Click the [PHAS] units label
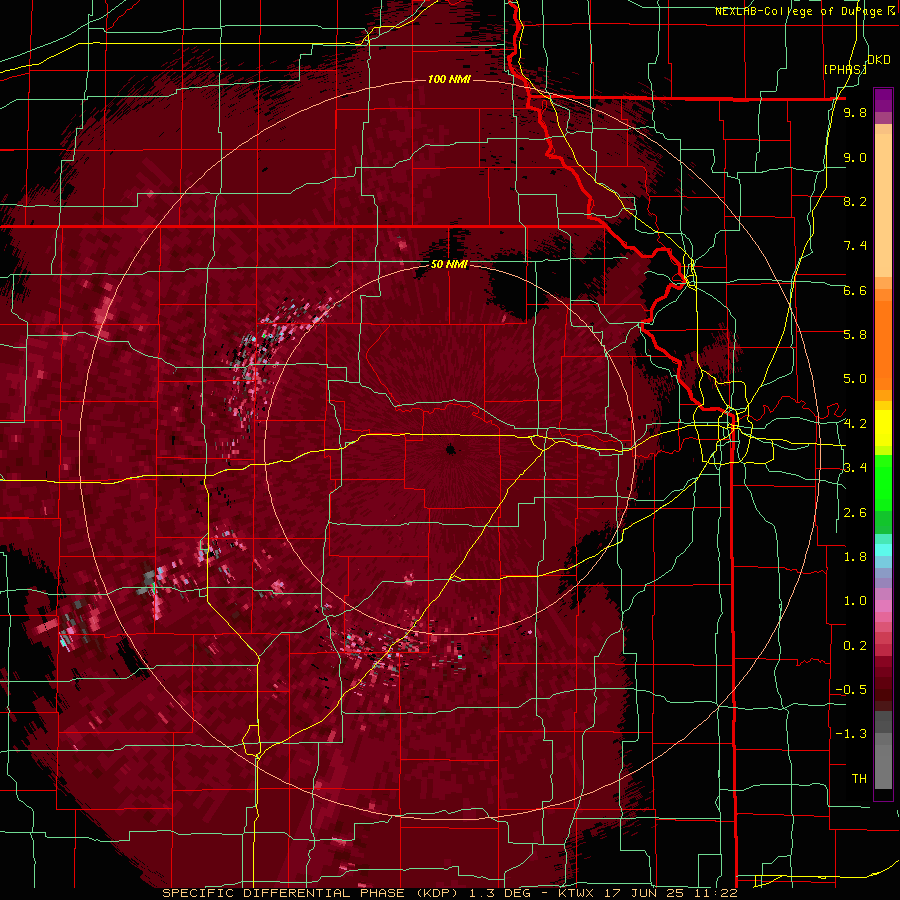The image size is (900, 900). pyautogui.click(x=844, y=69)
